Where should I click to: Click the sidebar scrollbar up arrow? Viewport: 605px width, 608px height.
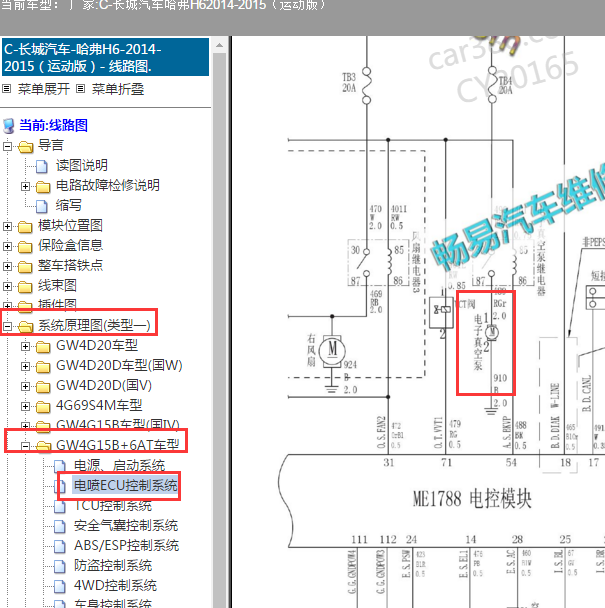(x=220, y=45)
